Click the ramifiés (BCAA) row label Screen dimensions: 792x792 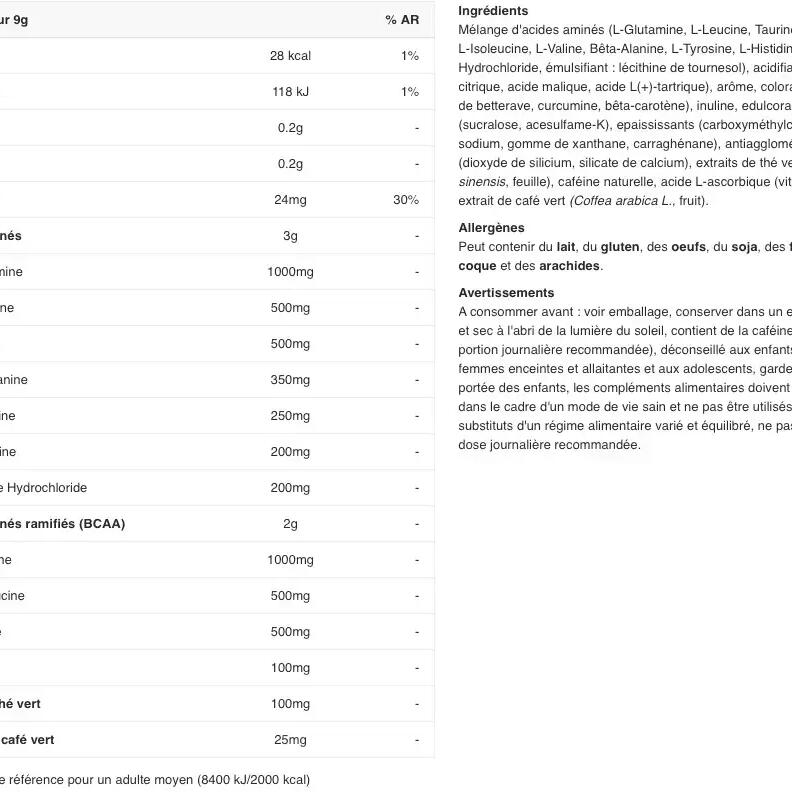click(62, 524)
